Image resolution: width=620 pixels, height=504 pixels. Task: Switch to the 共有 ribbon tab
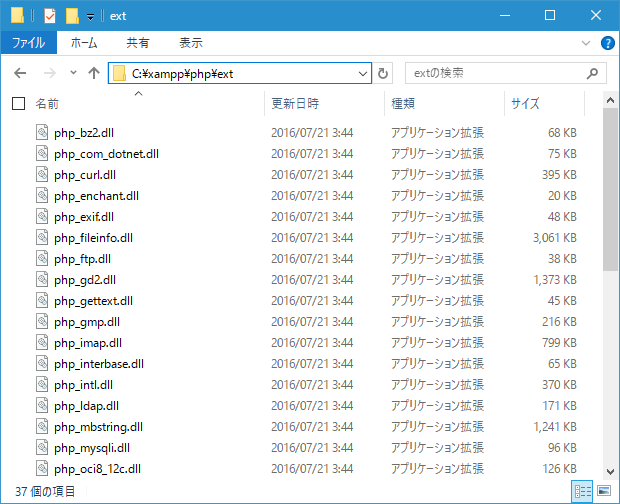138,43
